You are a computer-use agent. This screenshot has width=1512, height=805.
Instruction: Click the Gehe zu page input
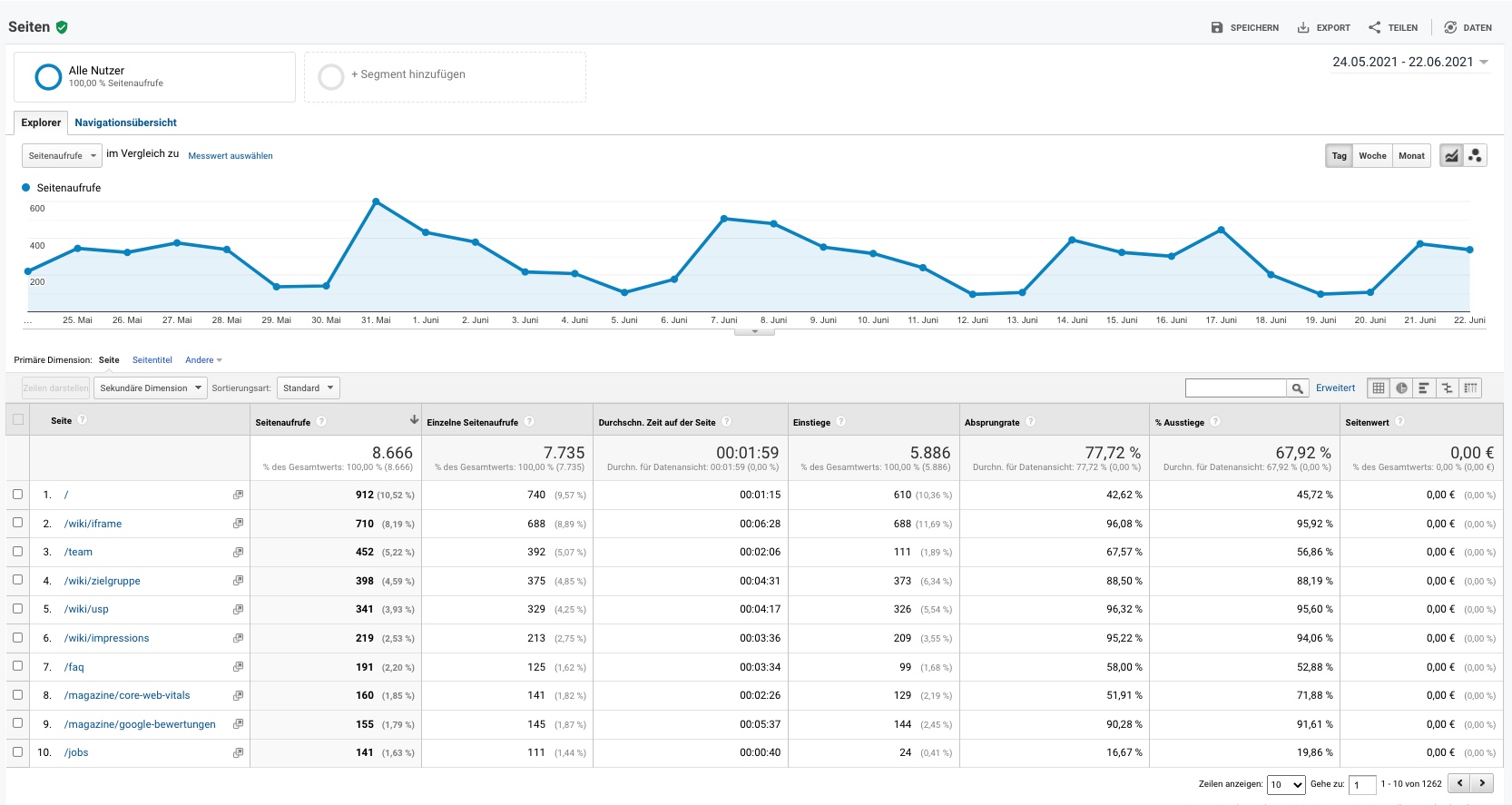pyautogui.click(x=1362, y=784)
